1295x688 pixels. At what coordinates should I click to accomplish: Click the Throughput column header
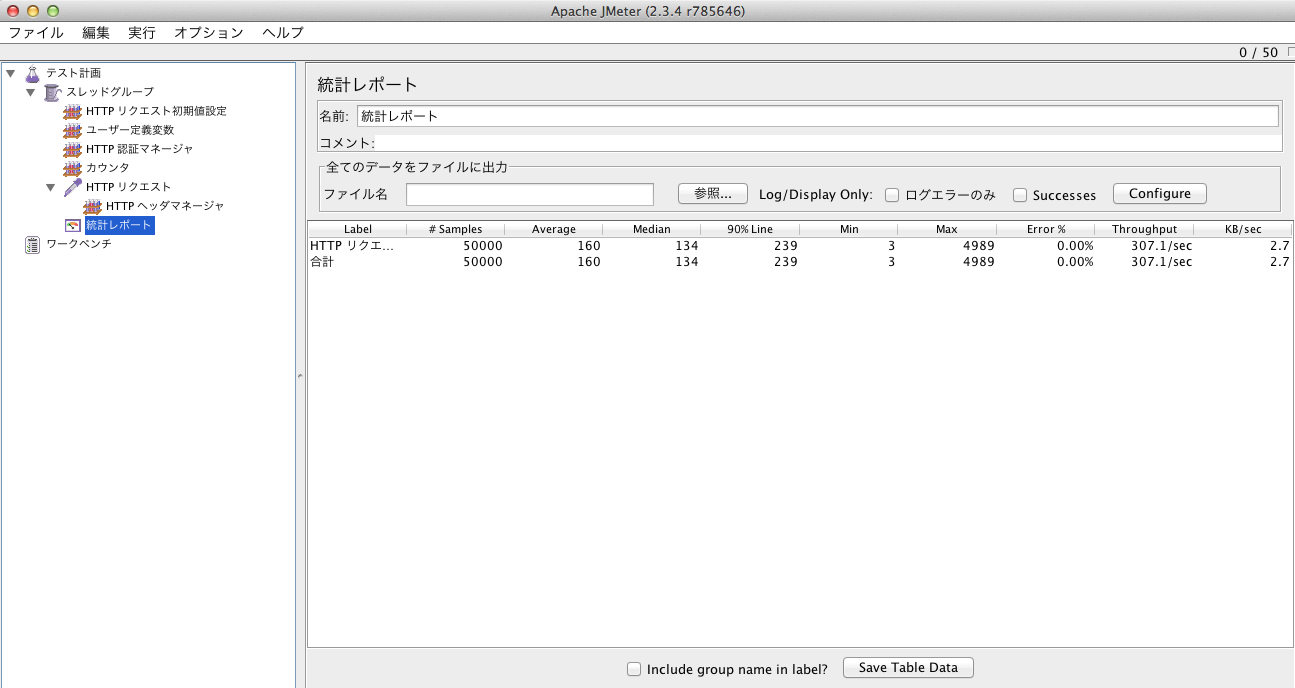[1144, 229]
